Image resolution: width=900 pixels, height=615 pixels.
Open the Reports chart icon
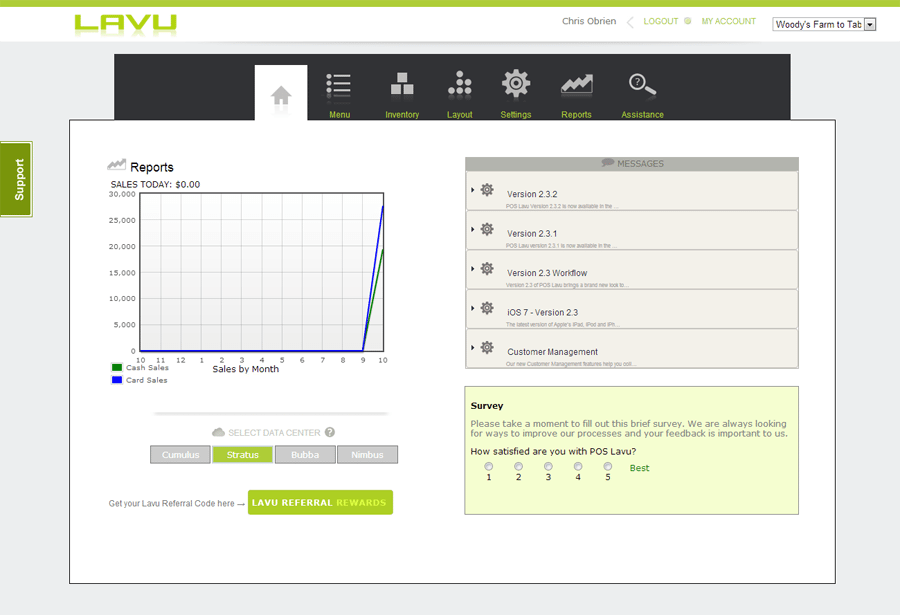(x=576, y=84)
